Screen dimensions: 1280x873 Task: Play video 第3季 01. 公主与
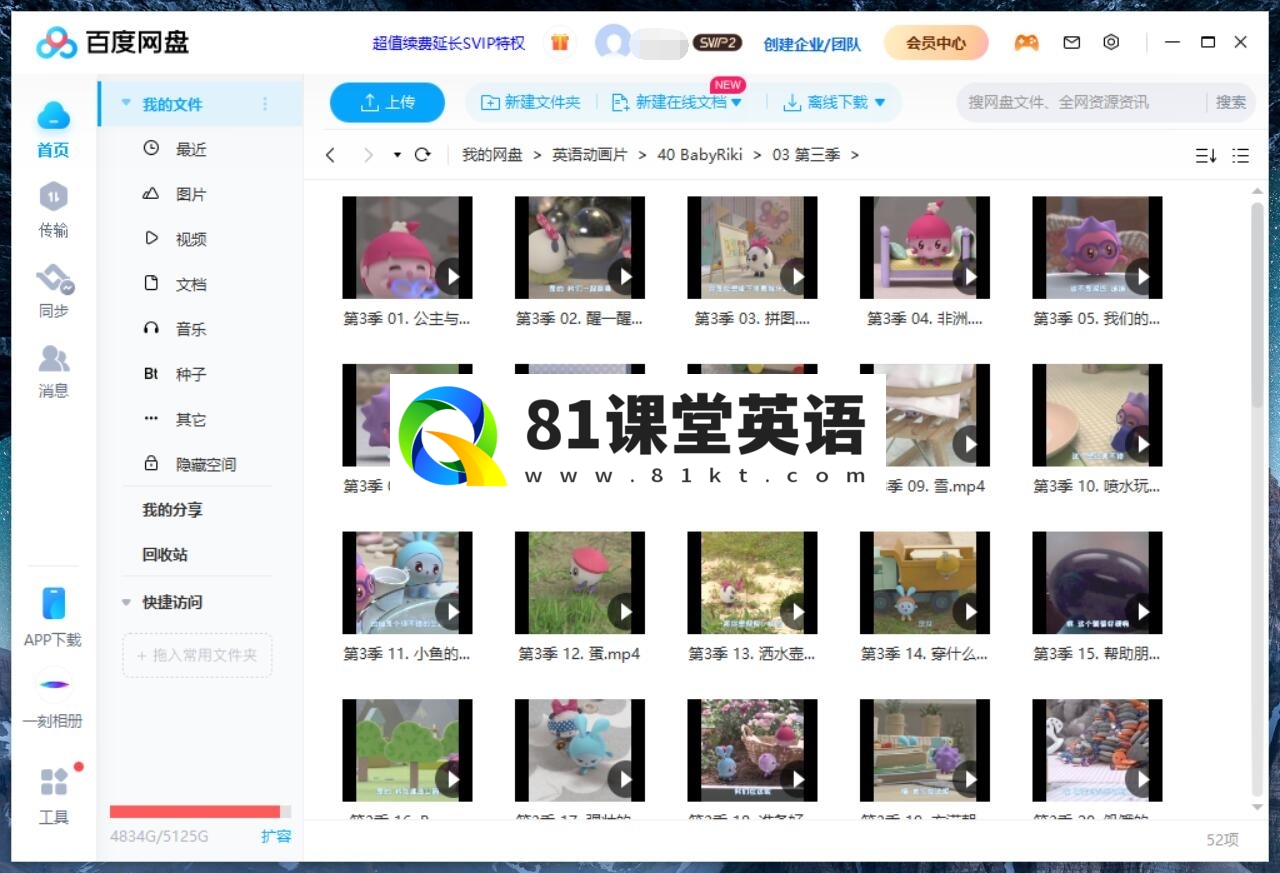coord(407,248)
